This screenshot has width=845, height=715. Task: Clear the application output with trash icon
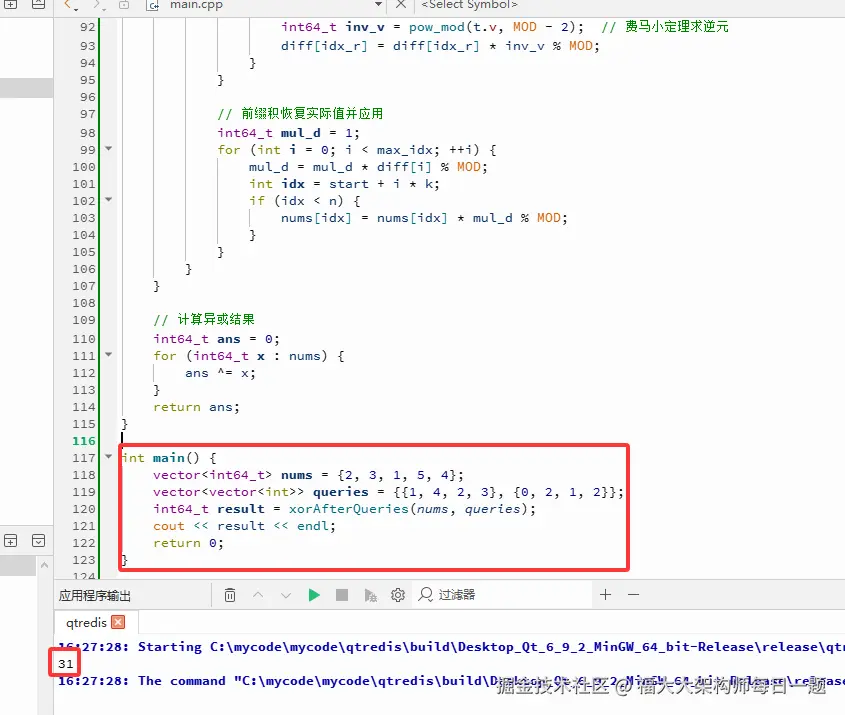coord(230,595)
